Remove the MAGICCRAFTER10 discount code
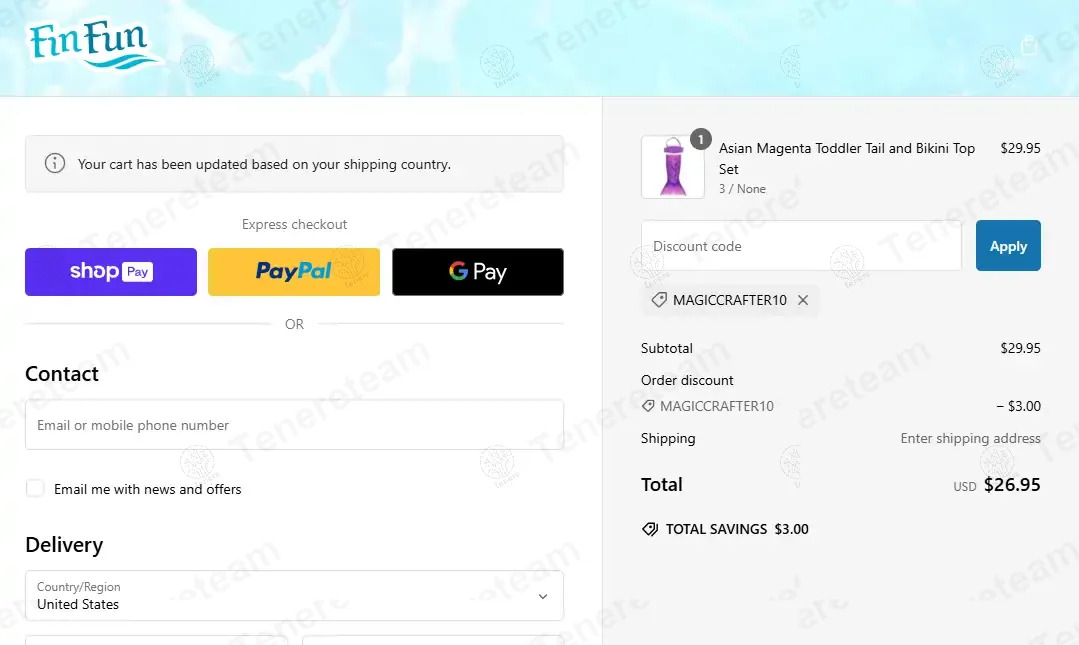Viewport: 1079px width, 645px height. 803,300
